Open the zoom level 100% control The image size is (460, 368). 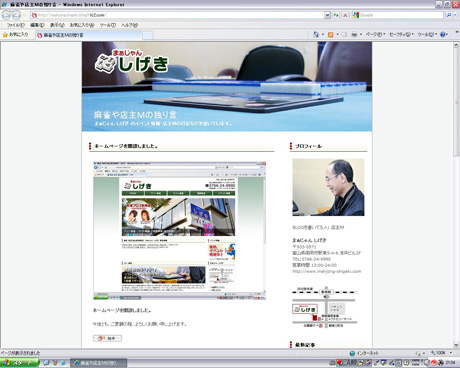pos(441,353)
